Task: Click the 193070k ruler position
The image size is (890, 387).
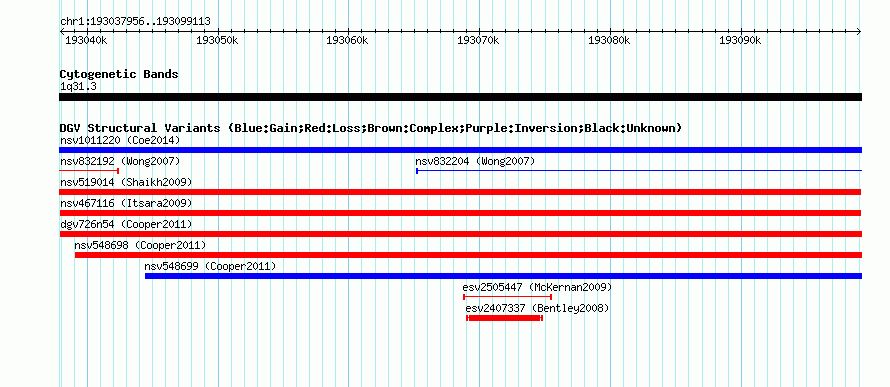Action: click(x=478, y=41)
